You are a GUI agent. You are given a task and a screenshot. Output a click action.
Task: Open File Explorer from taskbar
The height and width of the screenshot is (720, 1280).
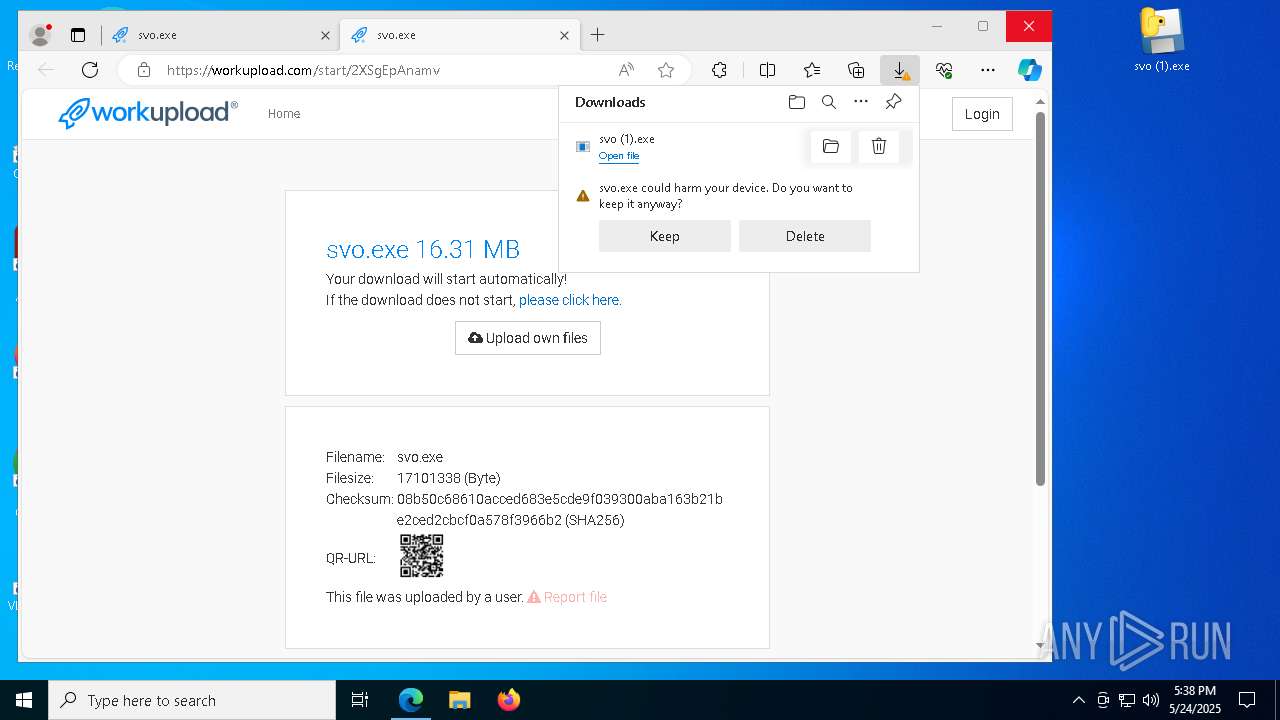(x=459, y=700)
